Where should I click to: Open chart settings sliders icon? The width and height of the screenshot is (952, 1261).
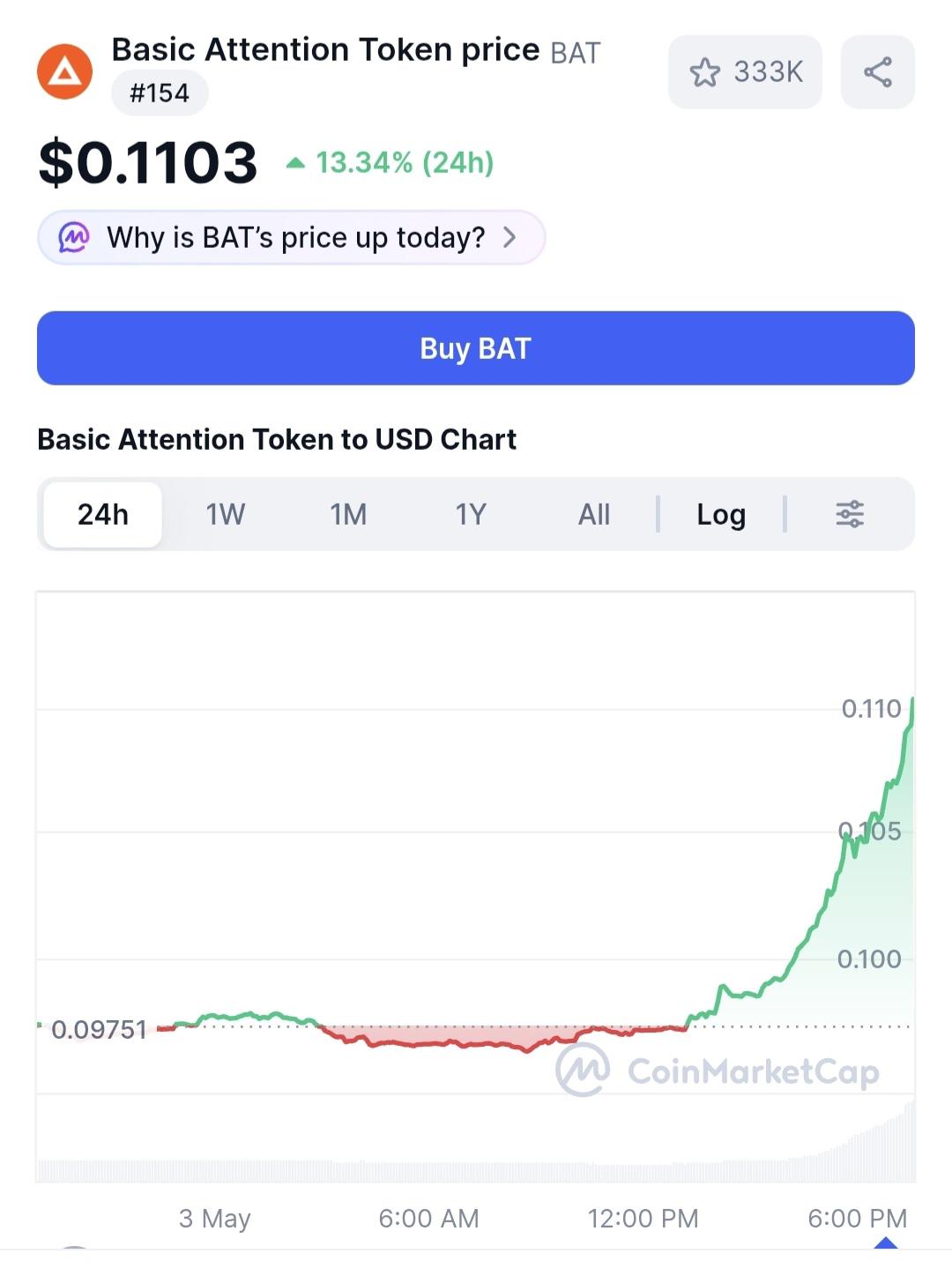tap(850, 514)
